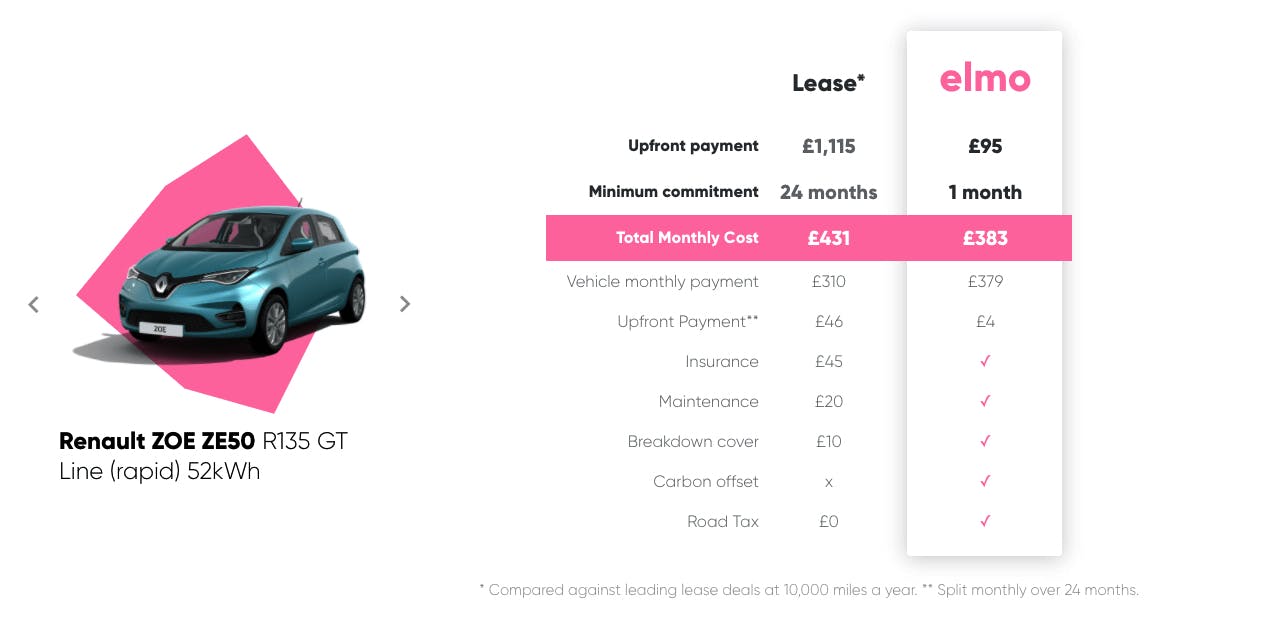Click the Minimum commitment row label
This screenshot has height=641, width=1278.
coord(674,192)
